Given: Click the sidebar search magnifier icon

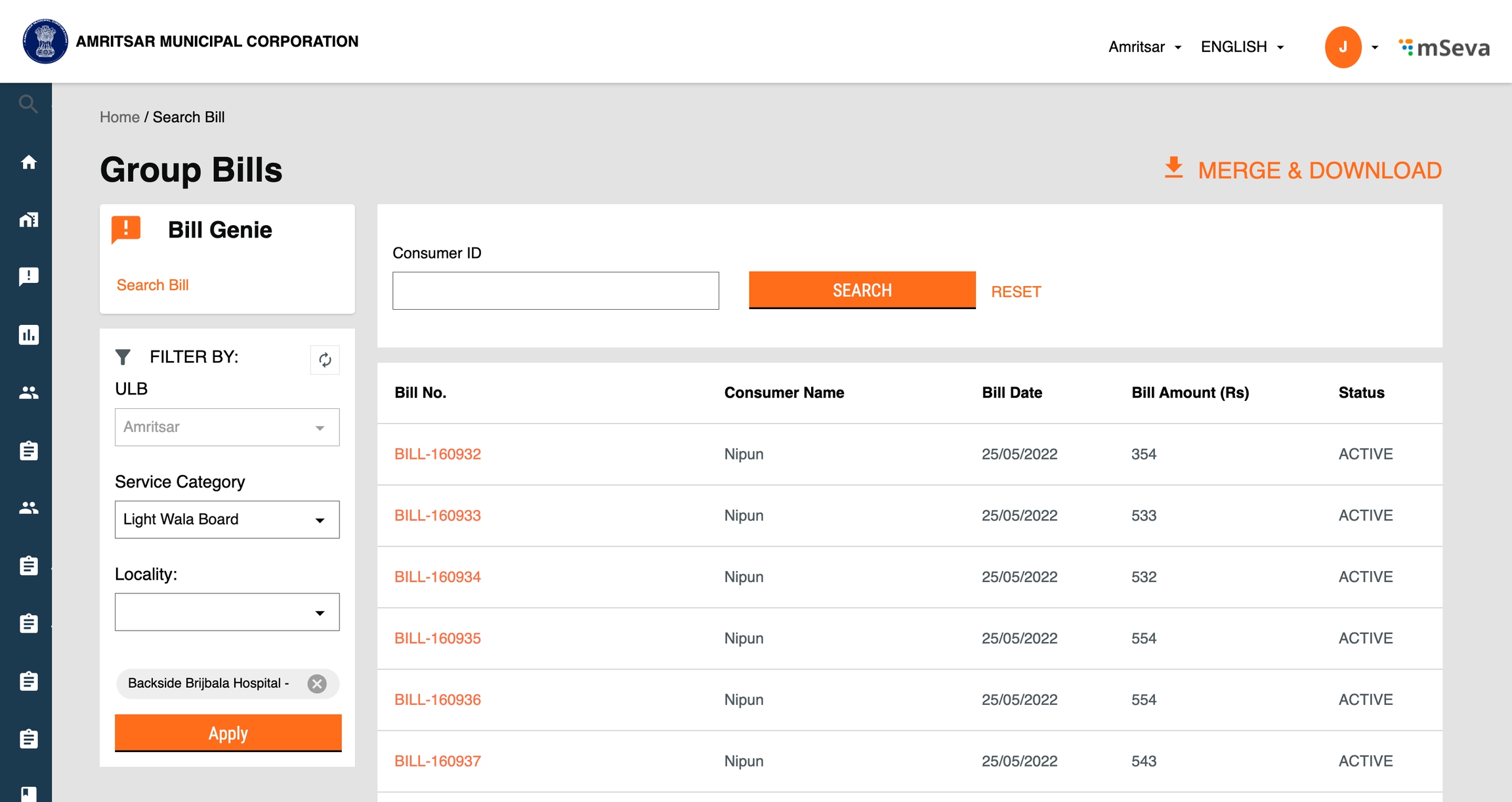Looking at the screenshot, I should (x=28, y=104).
